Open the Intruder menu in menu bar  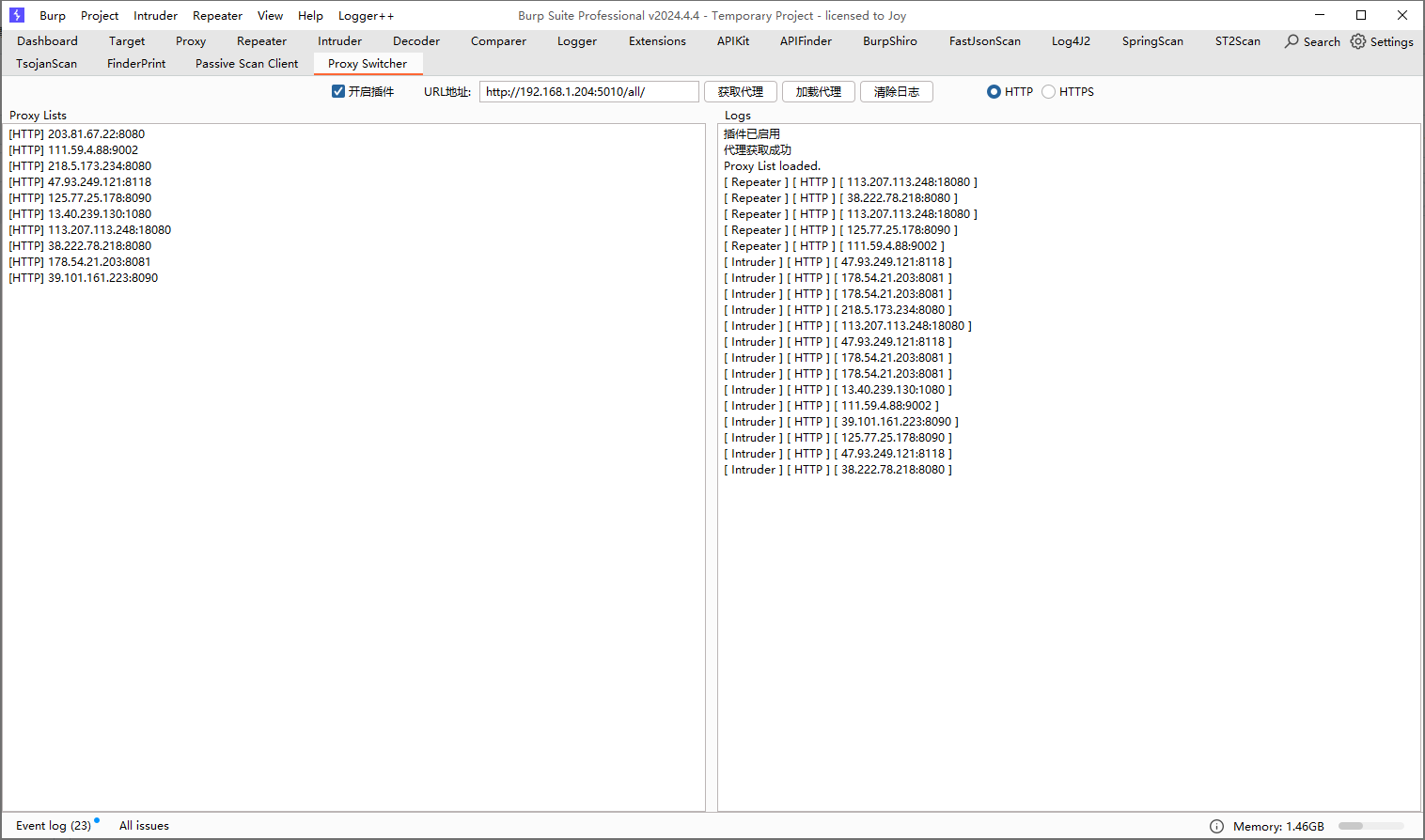point(155,16)
